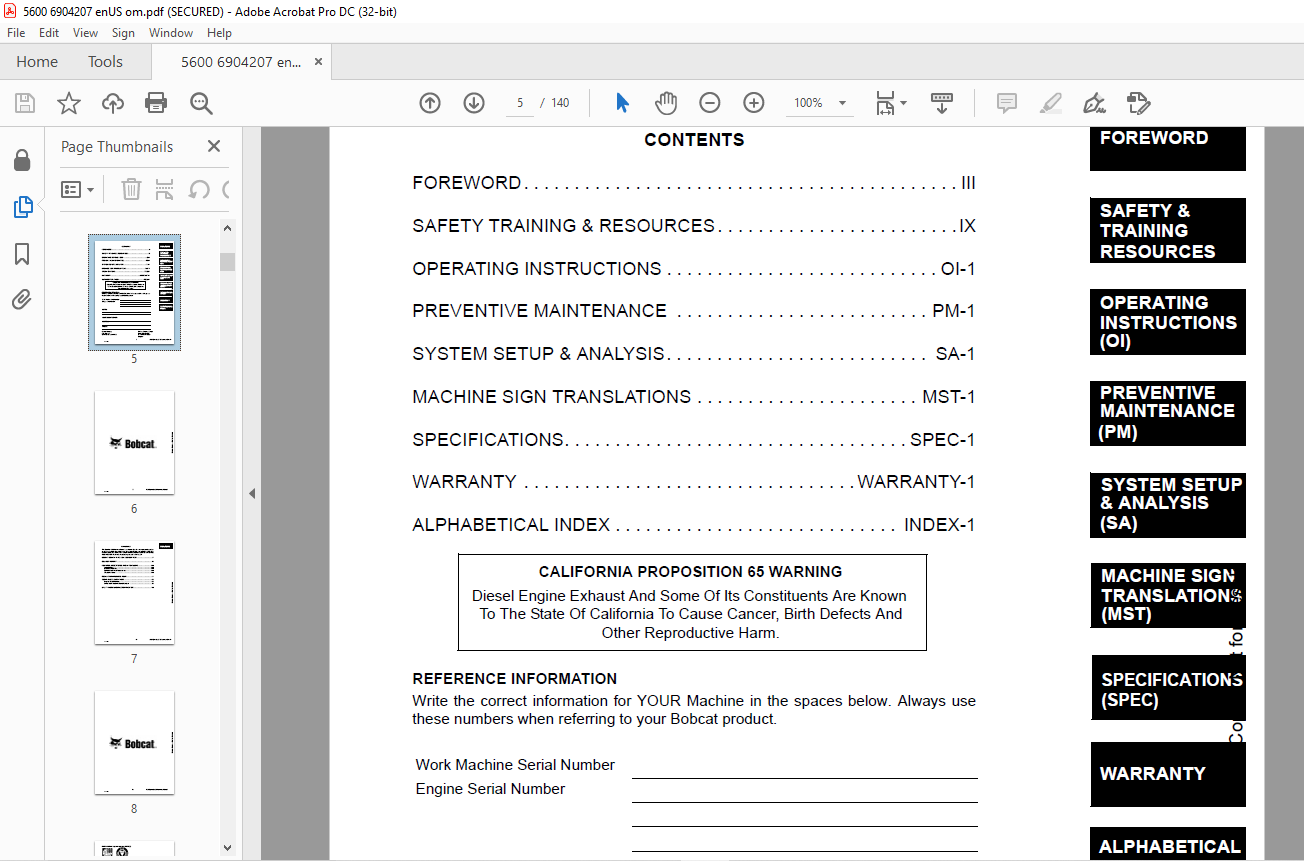Screen dimensions: 1304x861
Task: Go to next page arrow
Action: click(x=474, y=103)
